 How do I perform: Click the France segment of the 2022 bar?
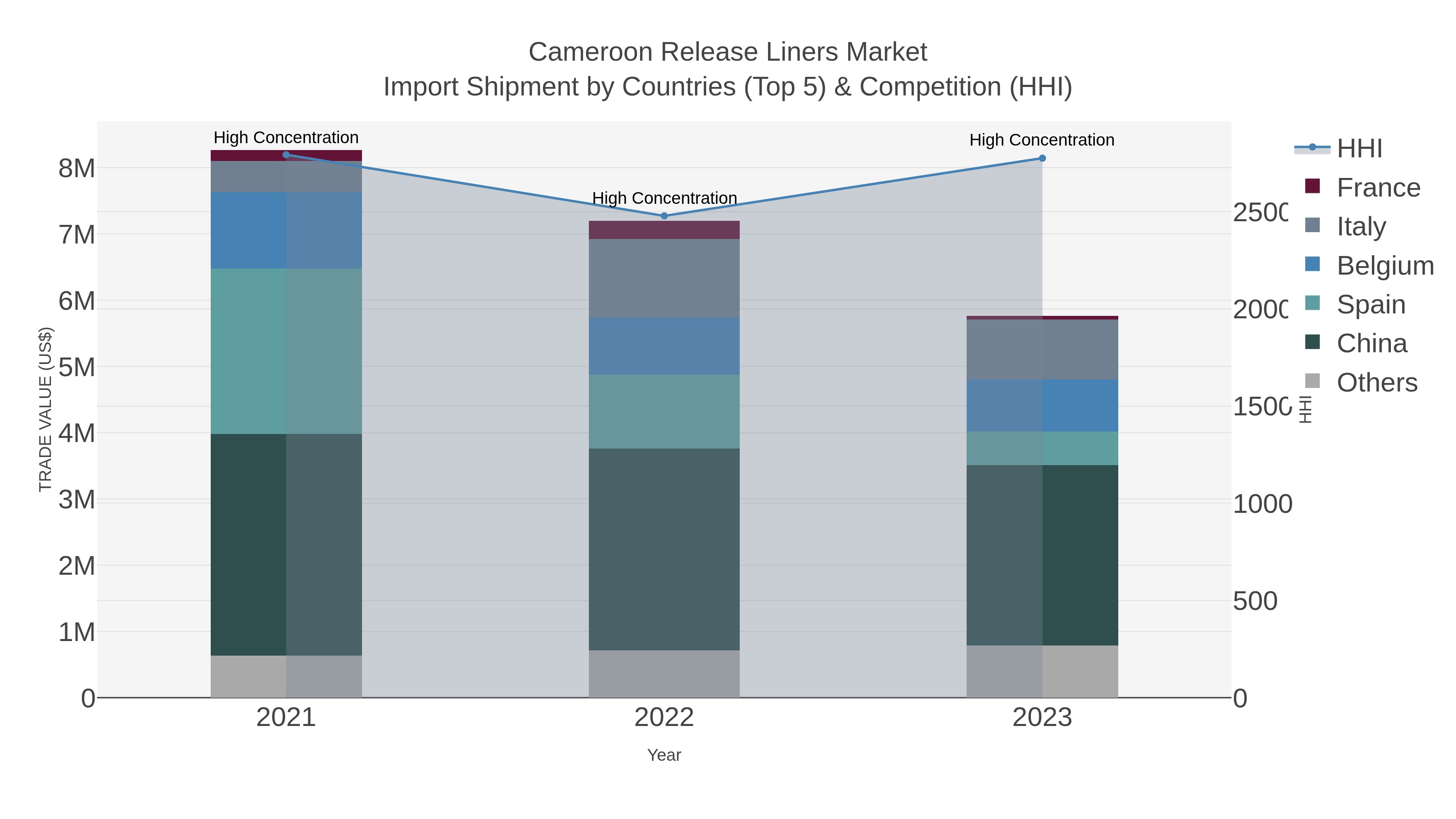664,230
